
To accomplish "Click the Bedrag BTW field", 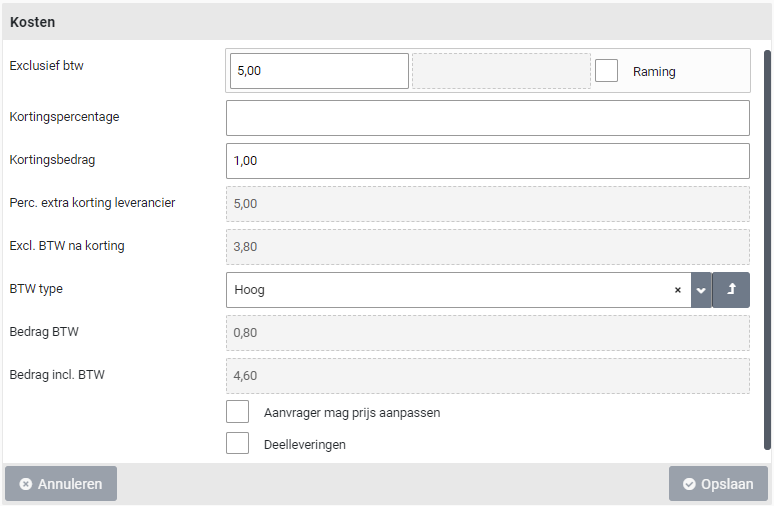I will [x=487, y=333].
